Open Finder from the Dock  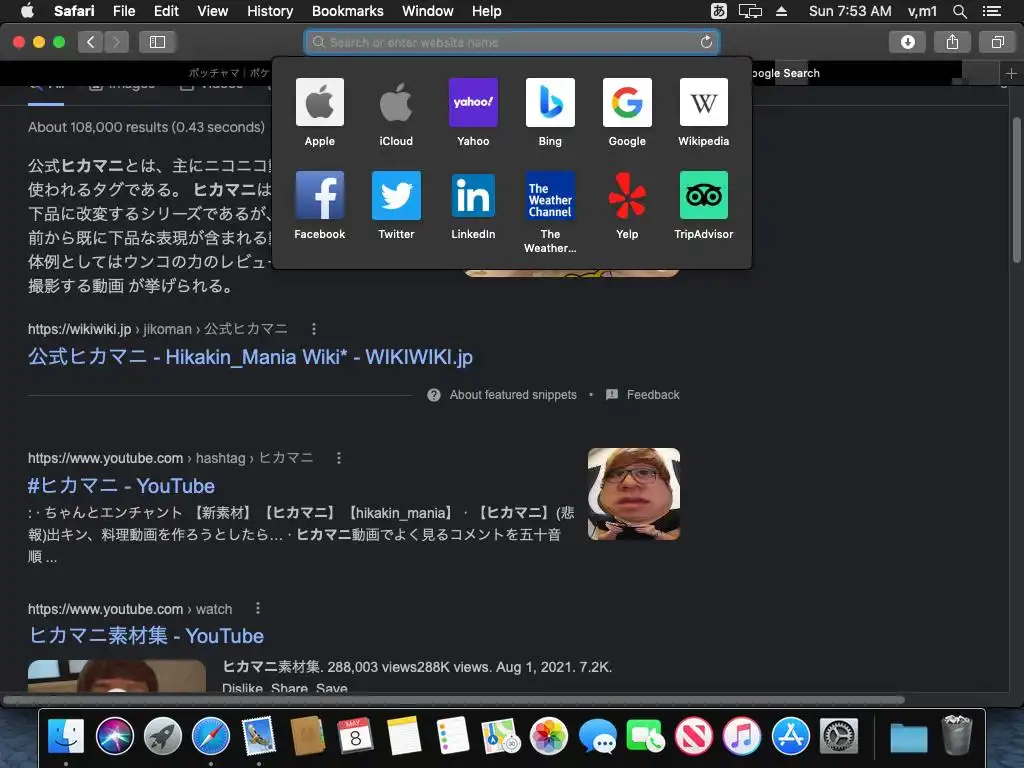66,736
